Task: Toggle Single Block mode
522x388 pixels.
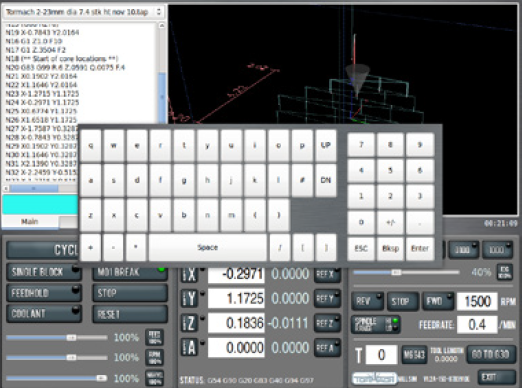Action: pos(44,272)
